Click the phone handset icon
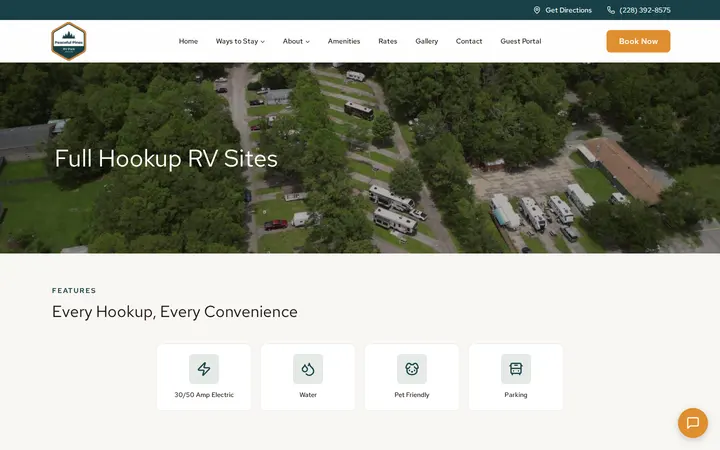720x450 pixels. 611,10
